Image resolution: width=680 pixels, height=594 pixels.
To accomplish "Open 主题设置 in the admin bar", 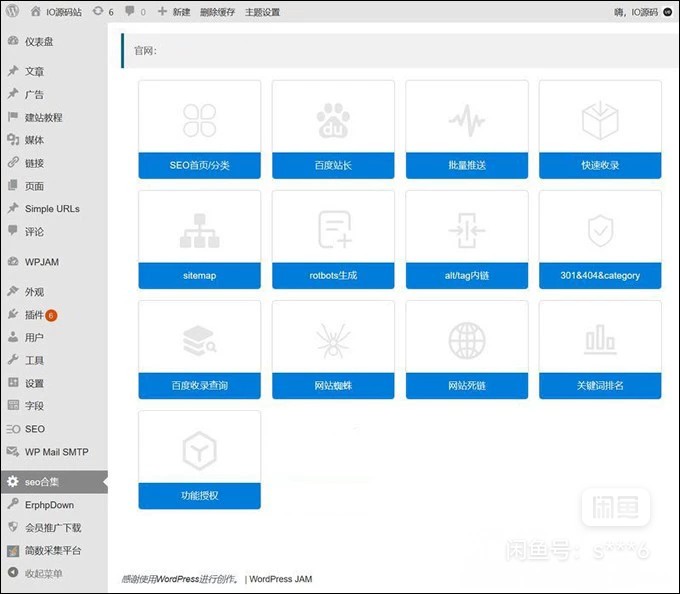I will (262, 12).
